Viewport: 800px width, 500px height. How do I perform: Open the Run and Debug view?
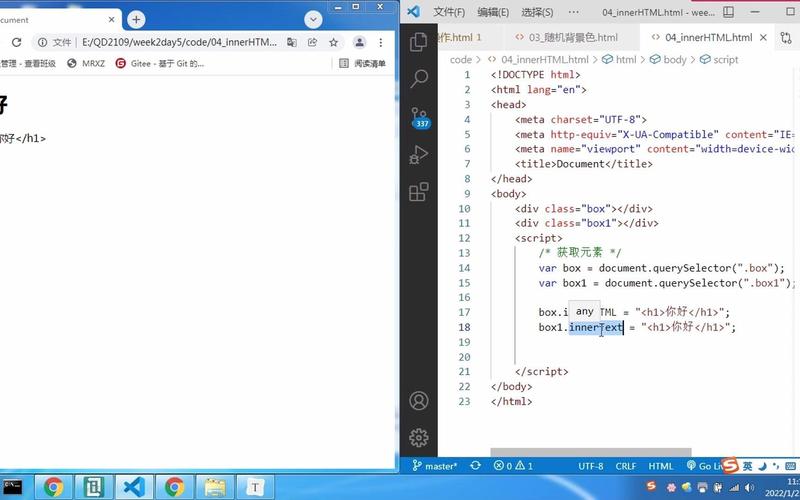pyautogui.click(x=419, y=155)
